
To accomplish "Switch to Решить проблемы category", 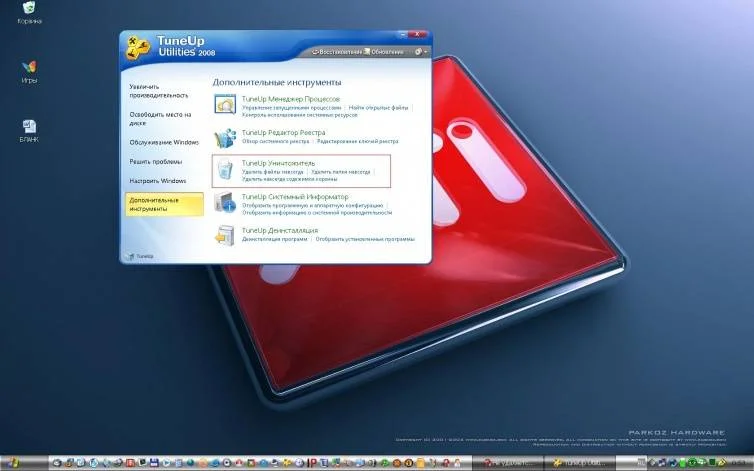I will click(156, 162).
